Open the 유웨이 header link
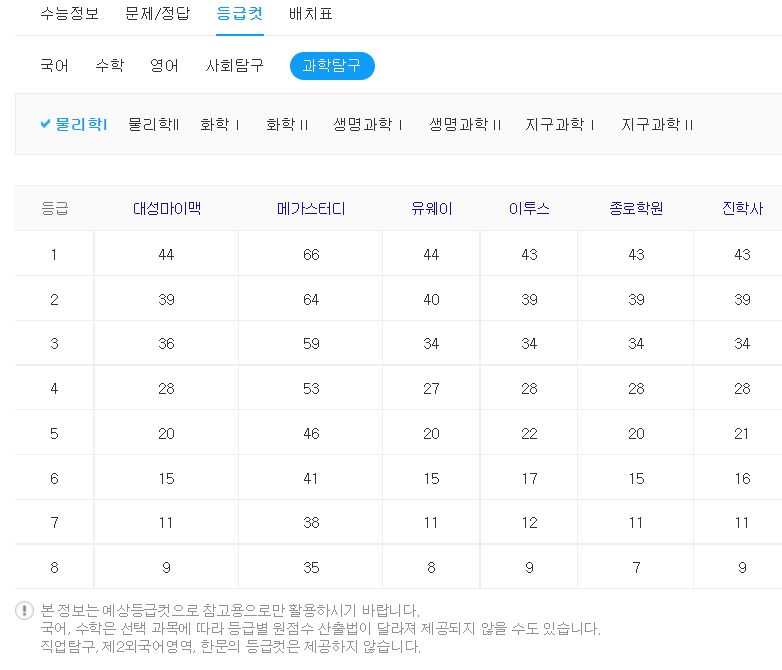Screen dimensions: 782x670 (x=431, y=209)
